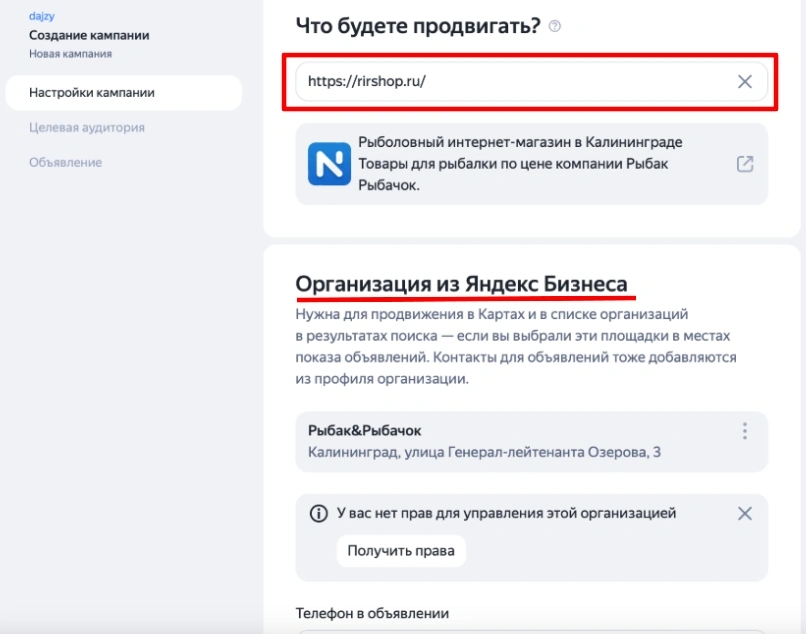The image size is (806, 634).
Task: Click the dajzy account link
Action: coord(42,16)
